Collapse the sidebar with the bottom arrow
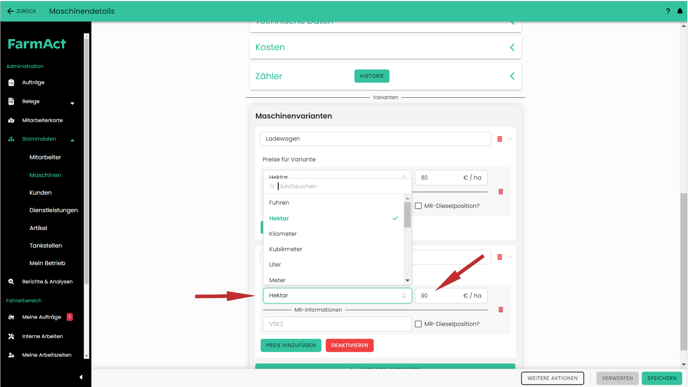688x387 pixels. tap(81, 377)
